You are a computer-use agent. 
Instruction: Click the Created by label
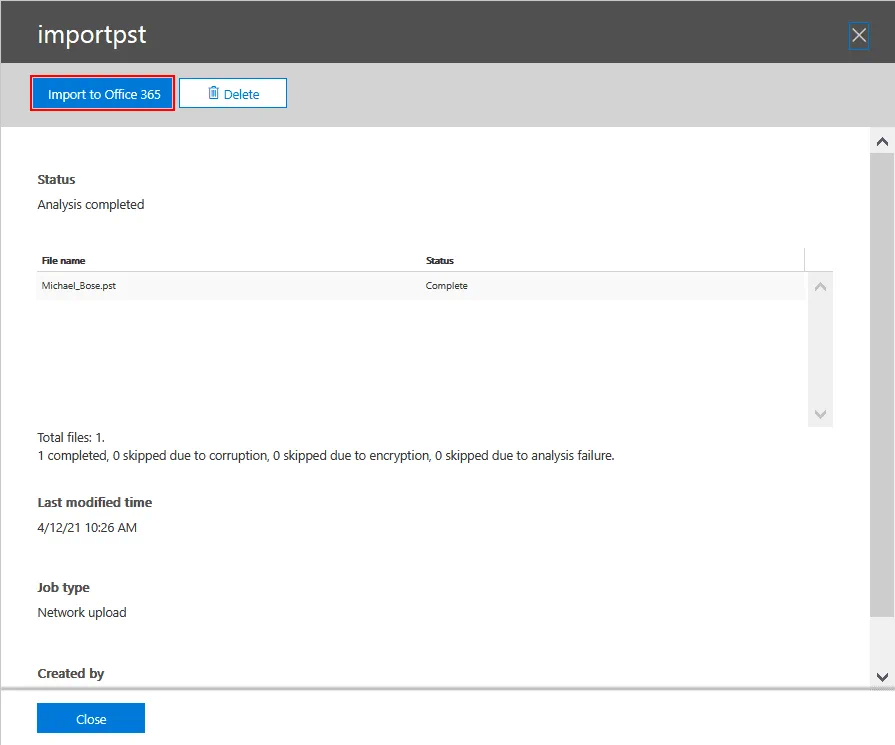coord(71,673)
